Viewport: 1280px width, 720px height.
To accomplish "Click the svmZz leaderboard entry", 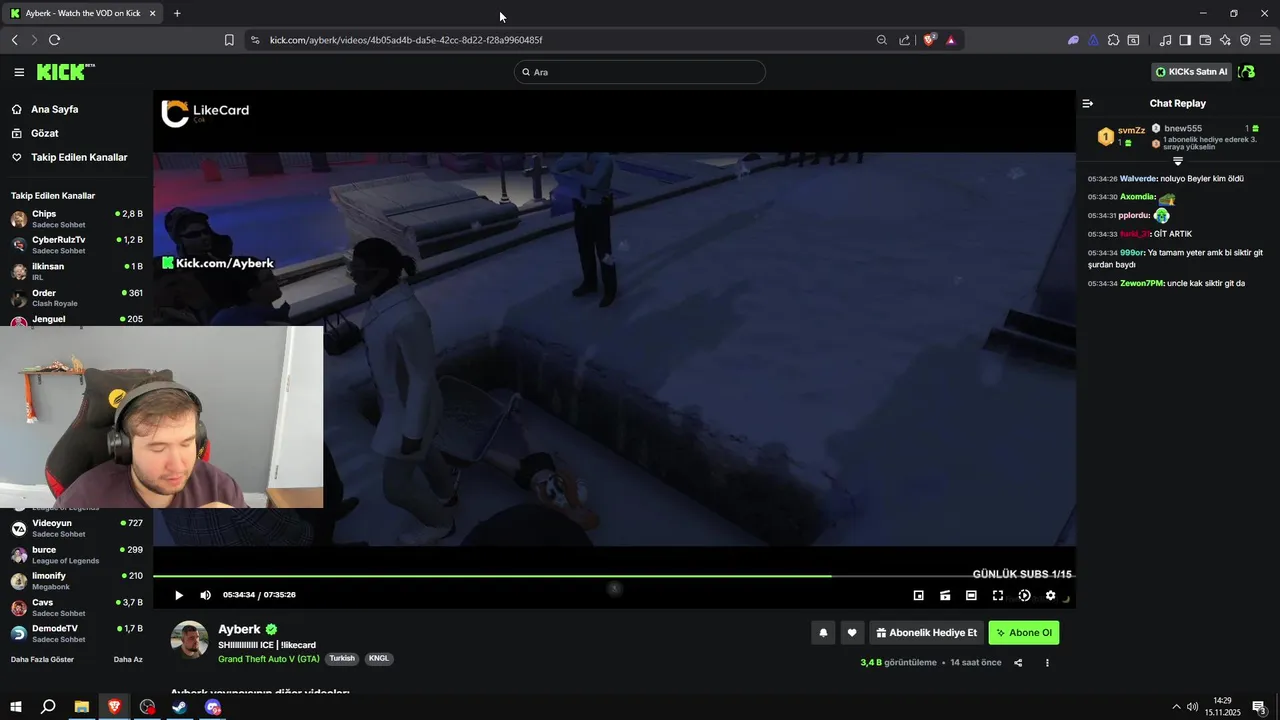I will coord(1121,136).
